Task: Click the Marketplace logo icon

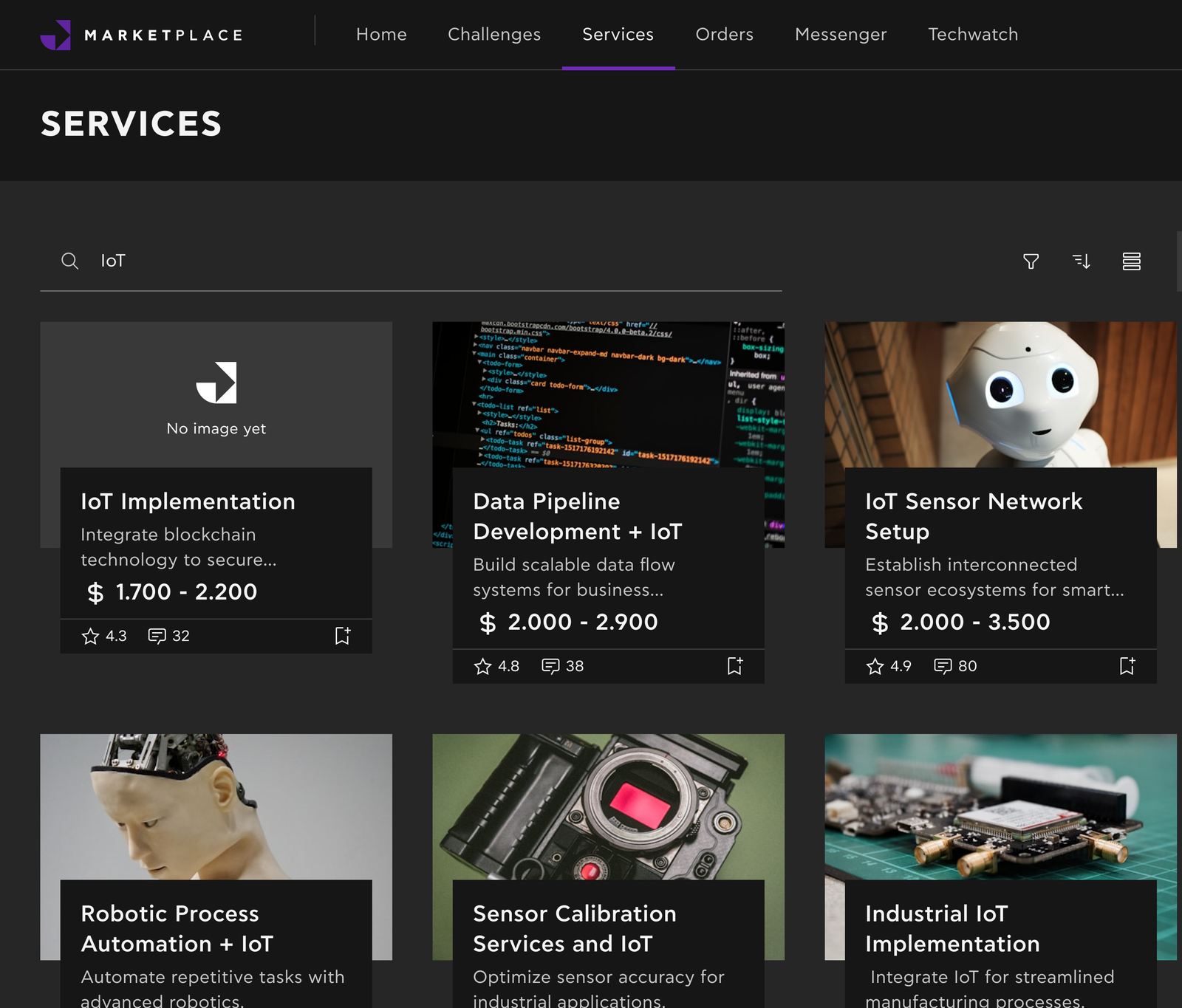Action: (55, 33)
